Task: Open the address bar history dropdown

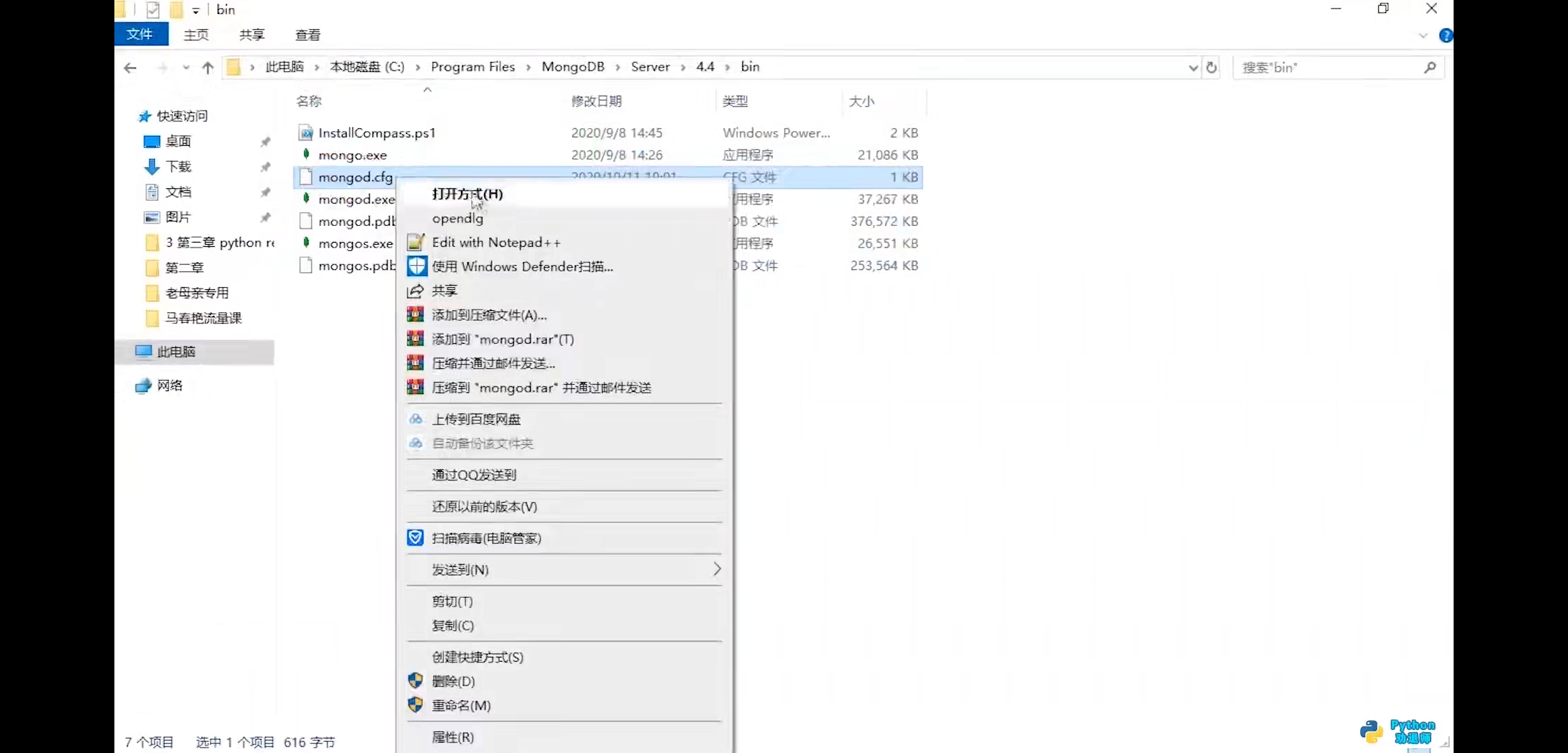Action: 1192,67
